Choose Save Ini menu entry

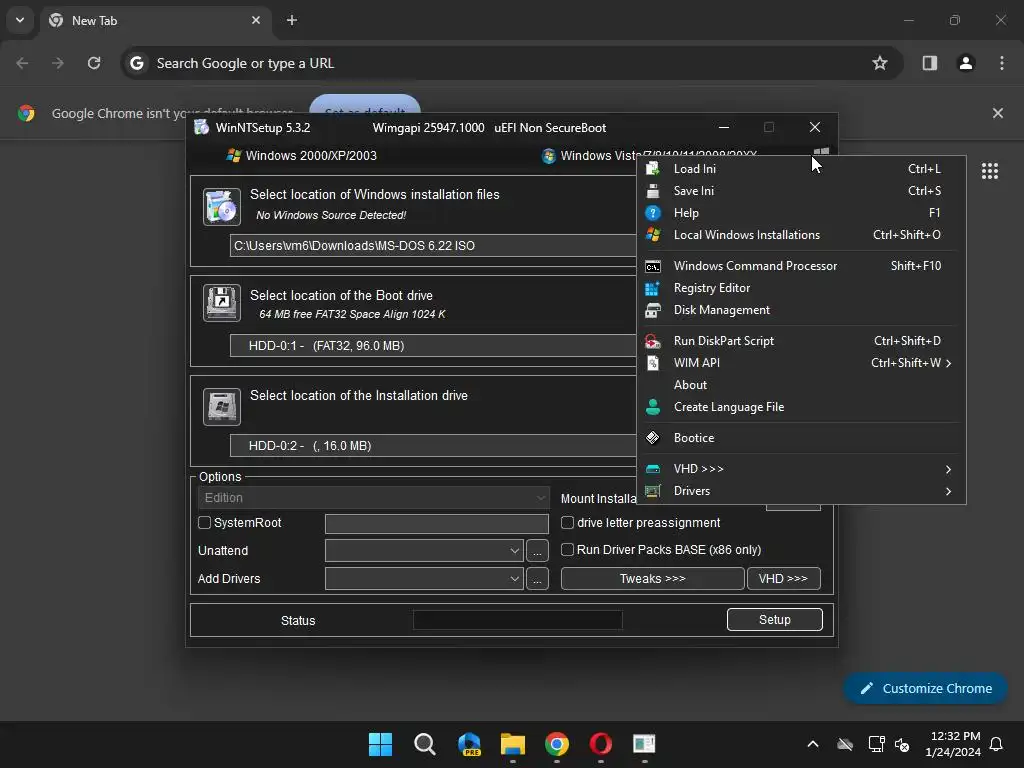(801, 191)
